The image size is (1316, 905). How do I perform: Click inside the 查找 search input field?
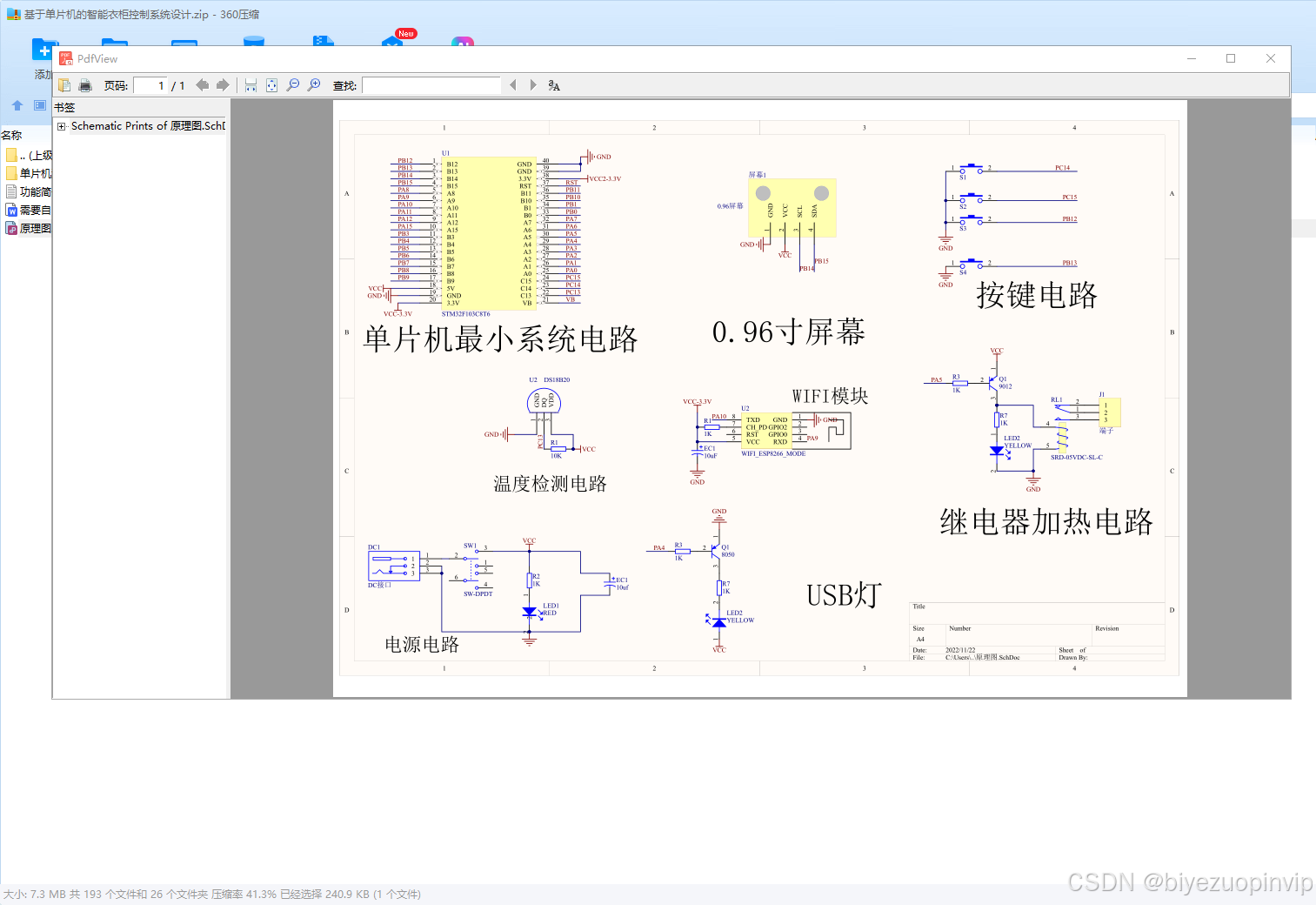432,84
